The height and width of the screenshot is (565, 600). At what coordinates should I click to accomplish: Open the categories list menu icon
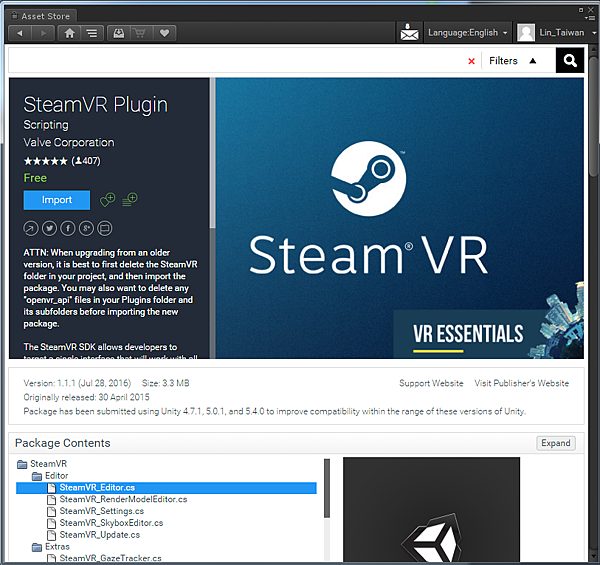click(92, 33)
